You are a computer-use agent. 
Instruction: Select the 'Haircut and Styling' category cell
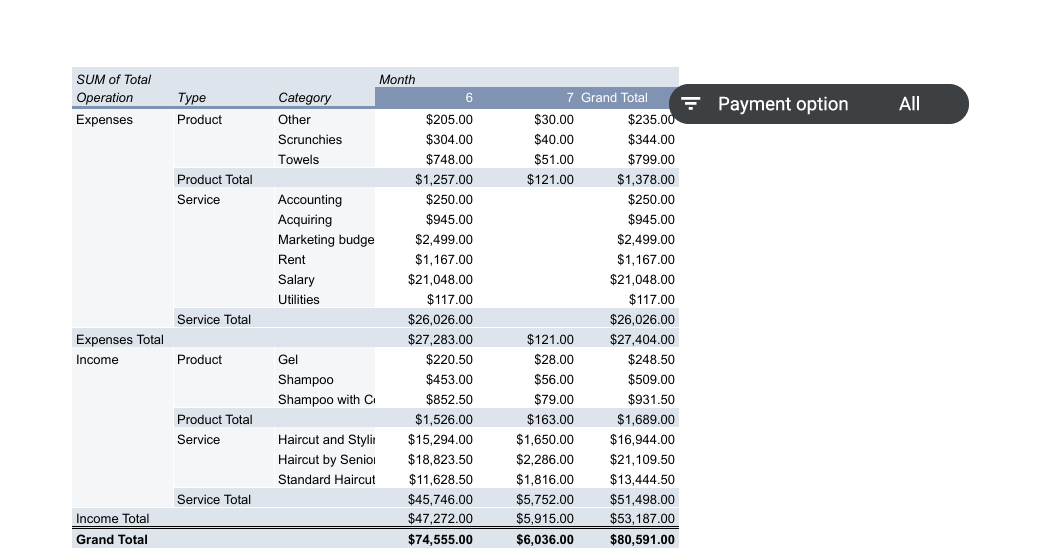coord(326,440)
